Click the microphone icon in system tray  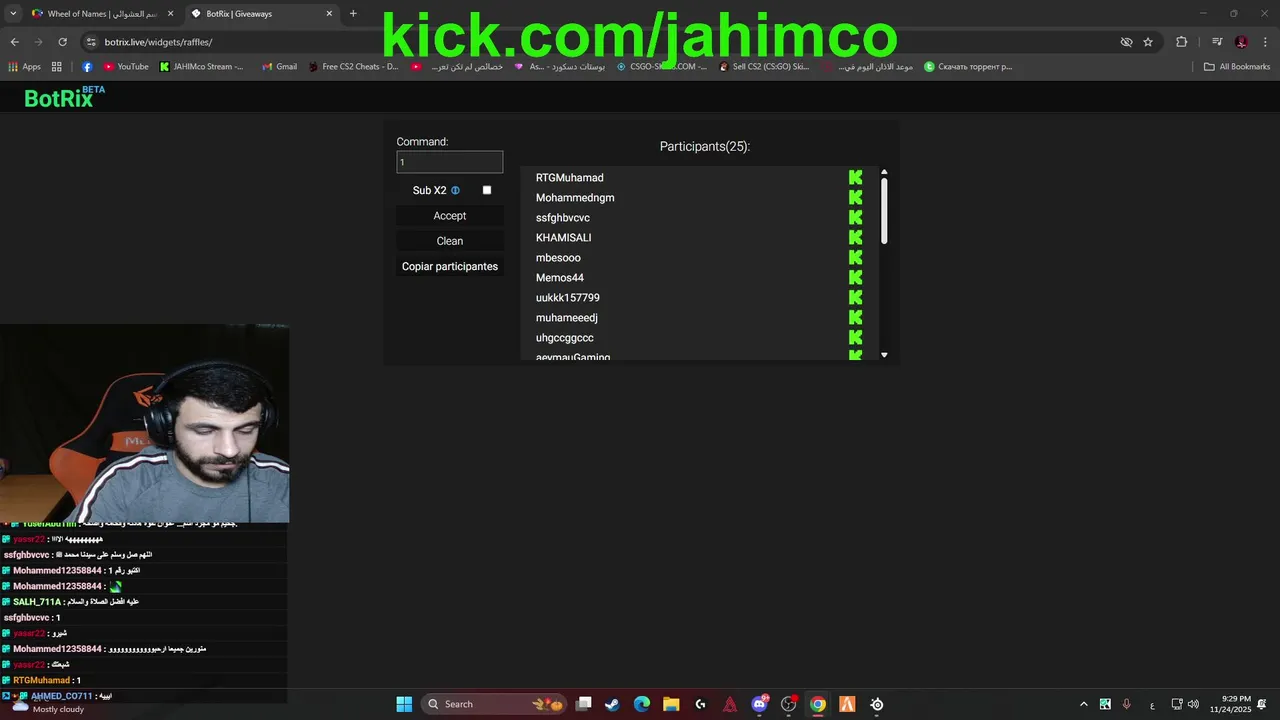point(1127,704)
